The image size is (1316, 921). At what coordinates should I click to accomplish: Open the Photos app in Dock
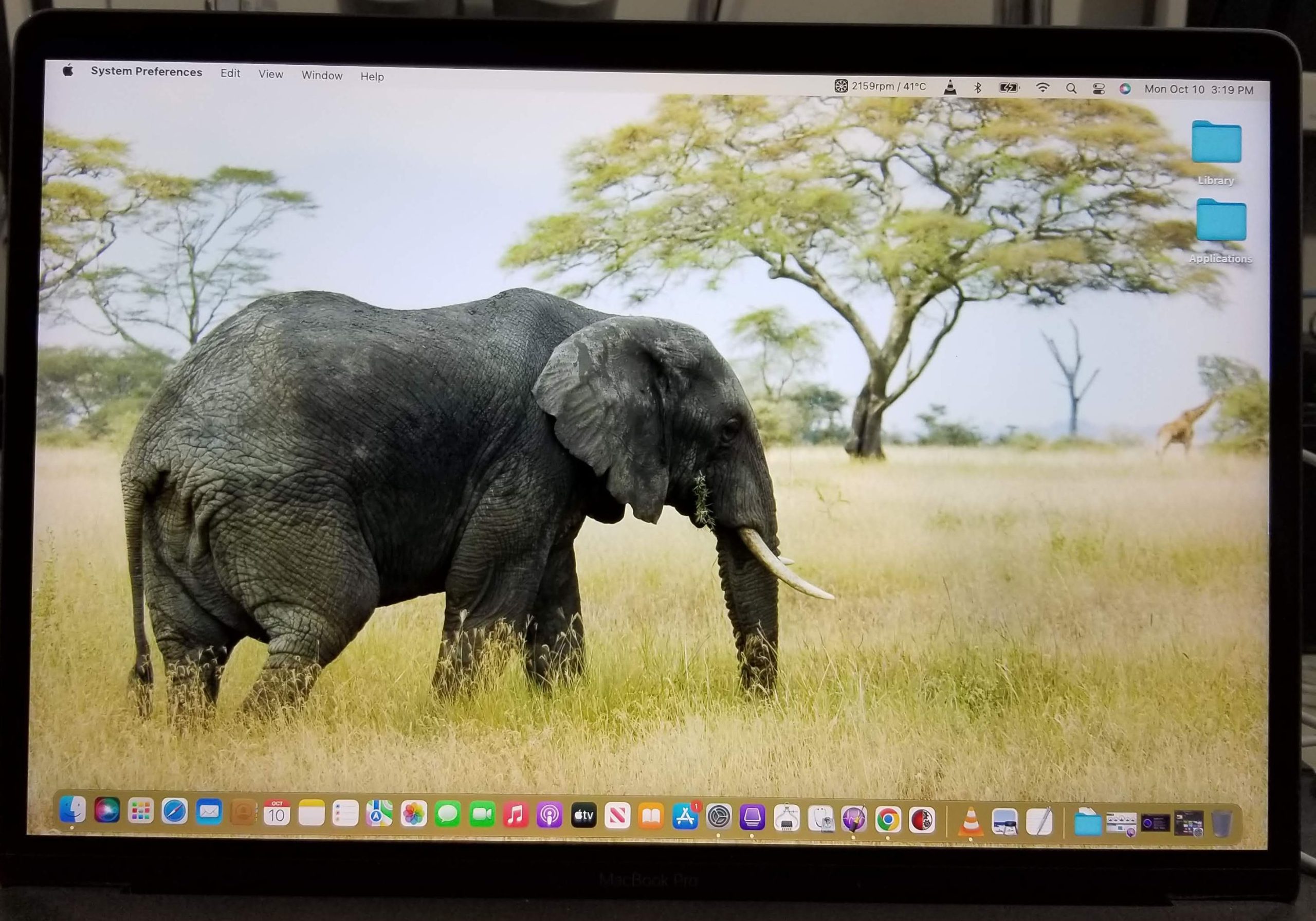tap(413, 815)
